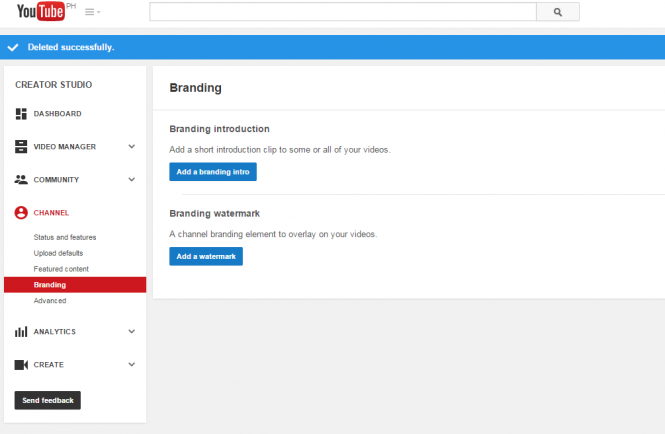Viewport: 665px width, 434px height.
Task: Open the Analytics section
Action: click(55, 332)
